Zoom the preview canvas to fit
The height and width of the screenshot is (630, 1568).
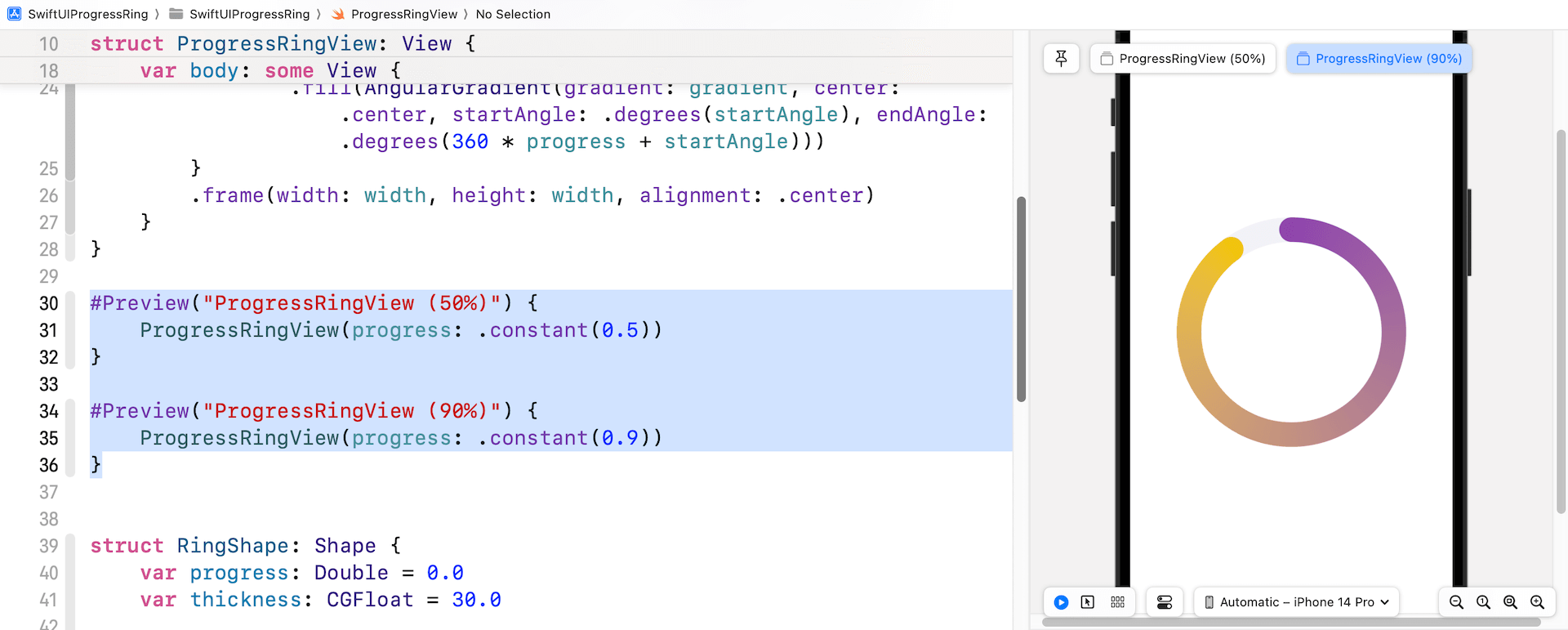pyautogui.click(x=1510, y=602)
